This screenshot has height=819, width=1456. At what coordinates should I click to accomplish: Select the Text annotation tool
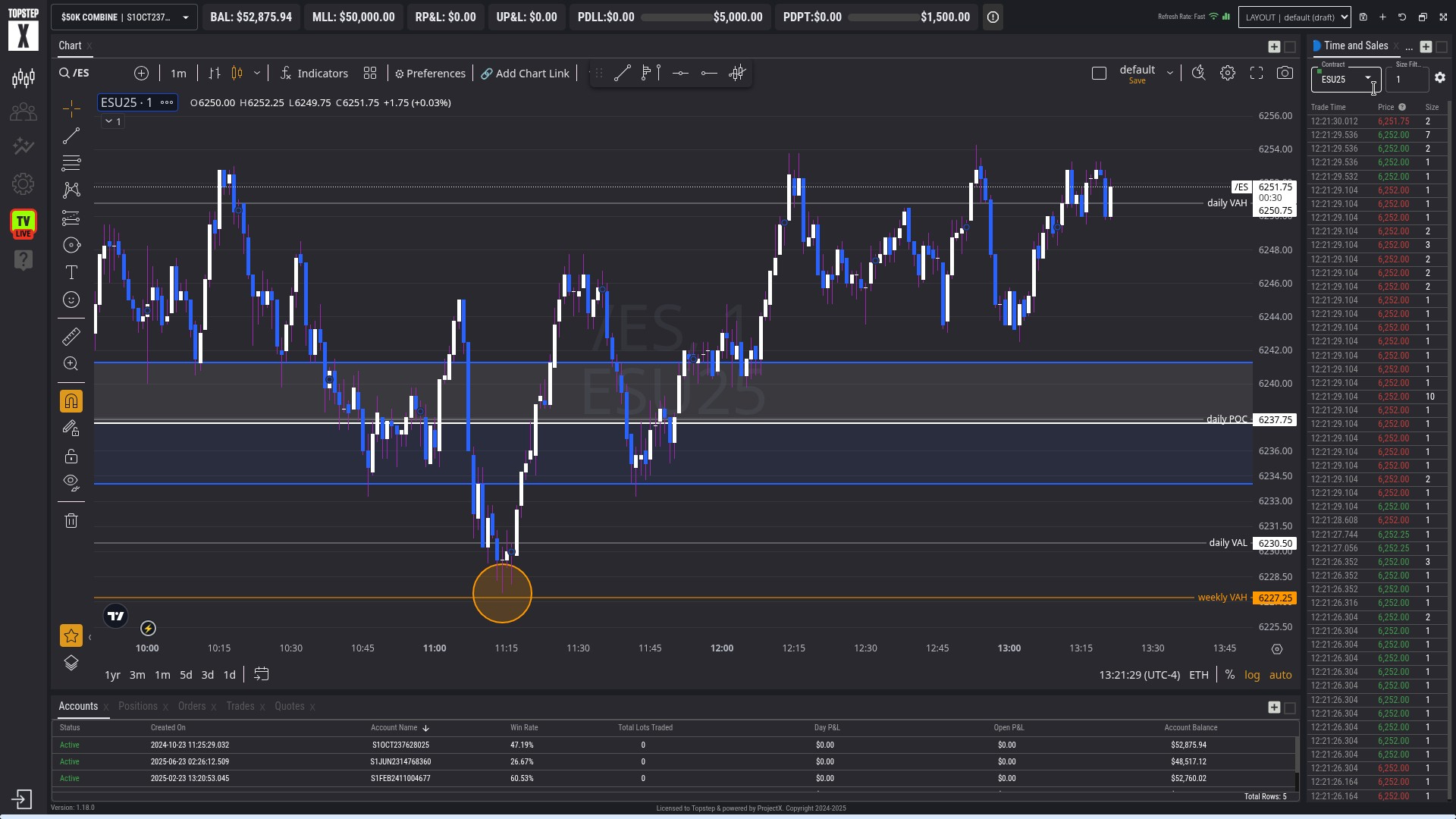[71, 272]
